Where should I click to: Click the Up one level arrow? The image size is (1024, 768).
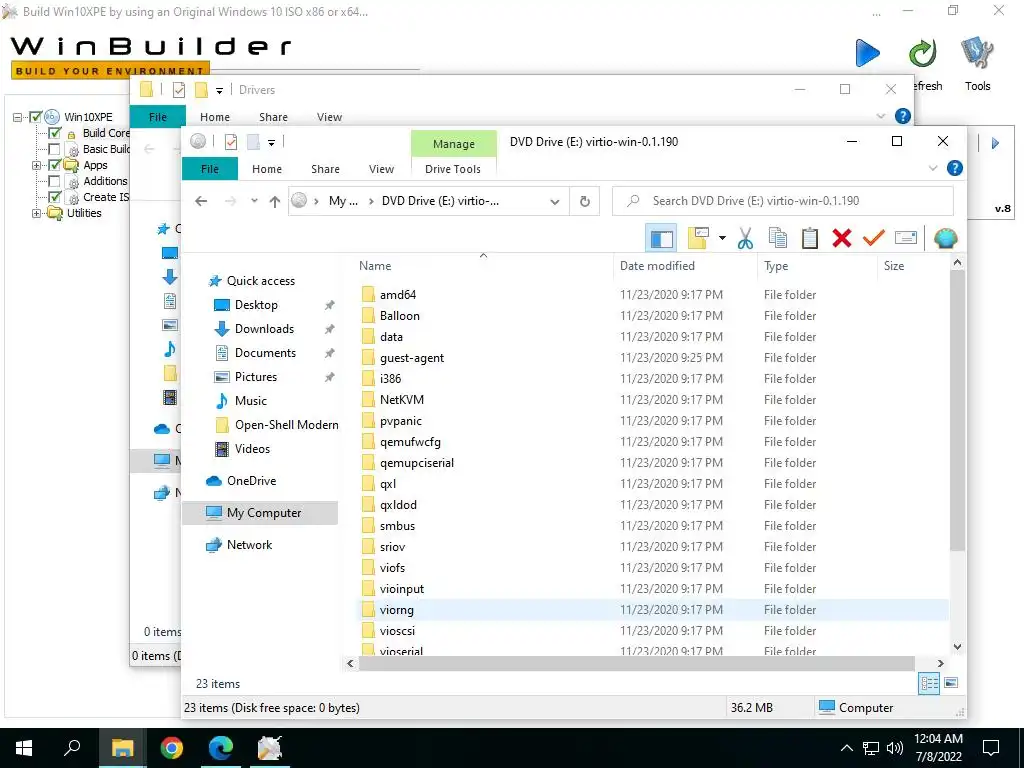(275, 201)
